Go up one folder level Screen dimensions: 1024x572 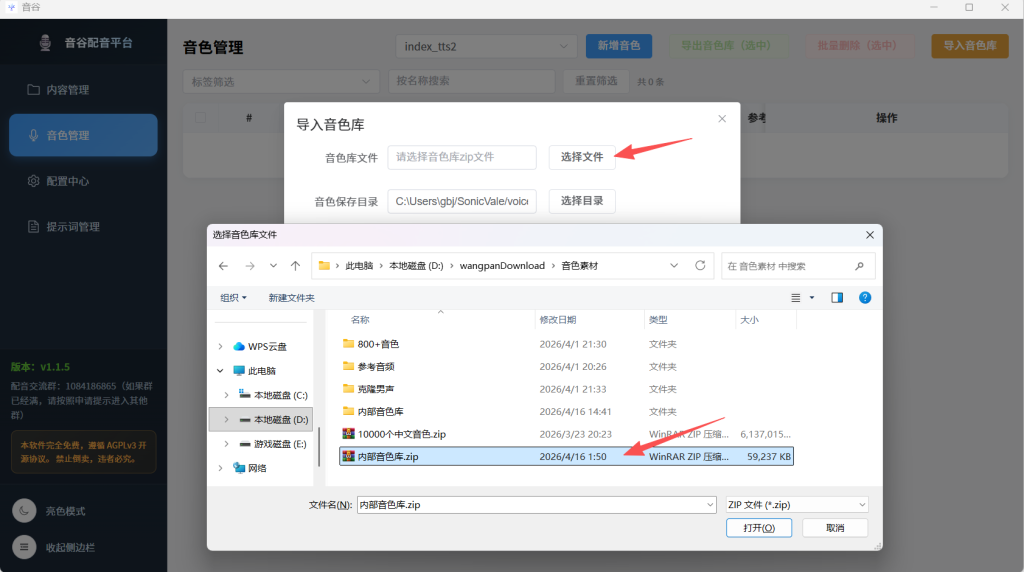tap(295, 266)
